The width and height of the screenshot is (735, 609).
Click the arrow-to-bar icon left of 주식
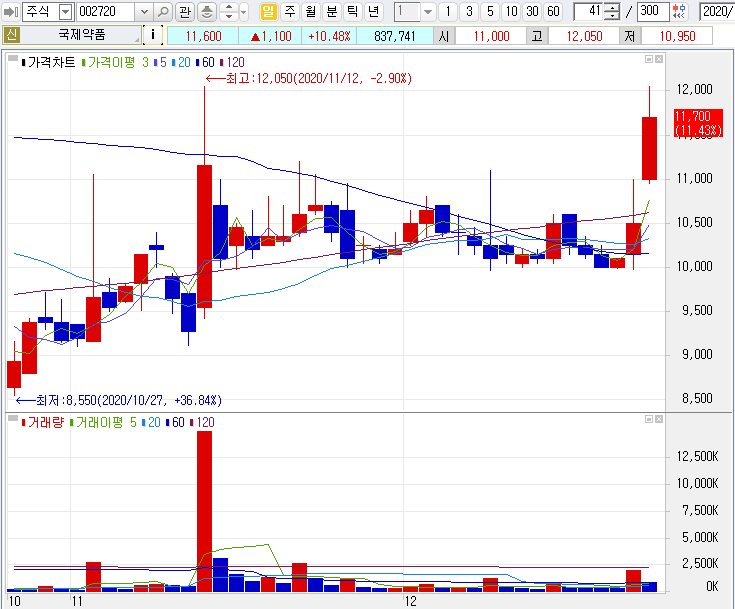[x=11, y=11]
